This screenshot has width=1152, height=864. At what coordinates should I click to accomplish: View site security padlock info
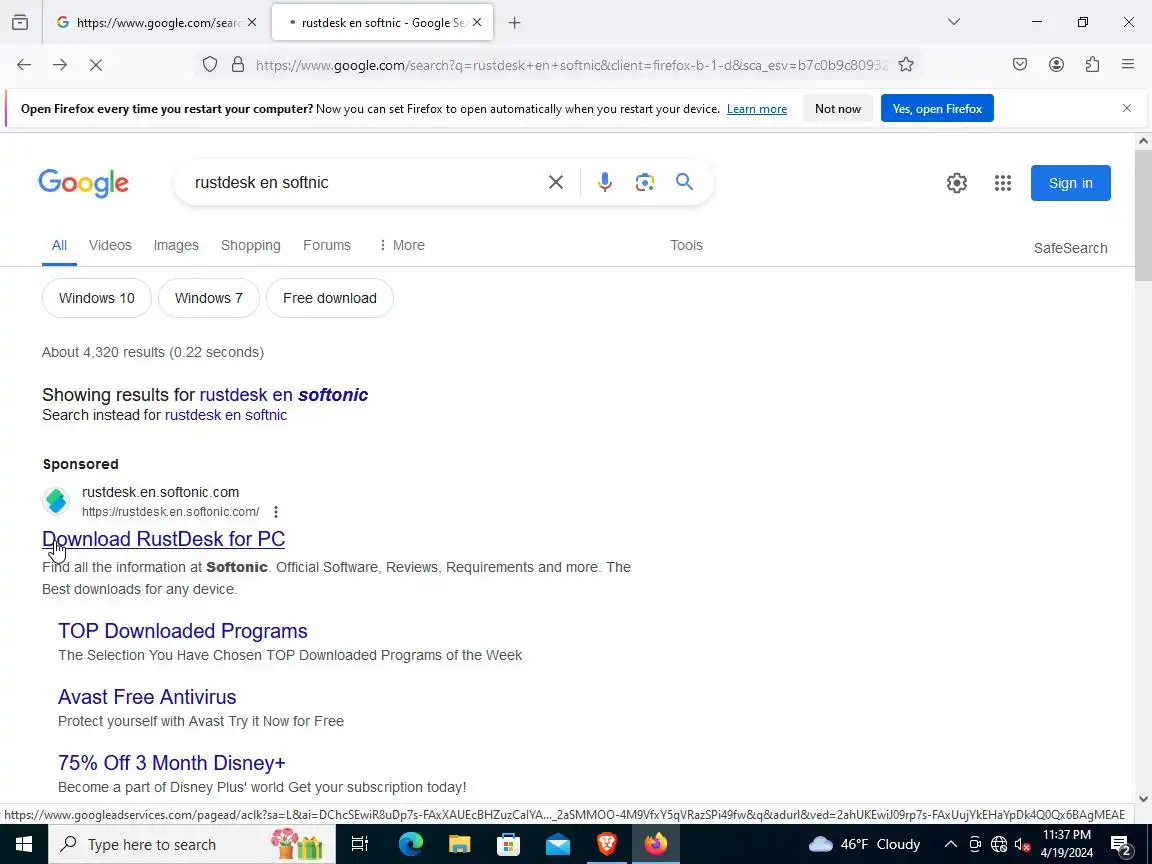(237, 65)
